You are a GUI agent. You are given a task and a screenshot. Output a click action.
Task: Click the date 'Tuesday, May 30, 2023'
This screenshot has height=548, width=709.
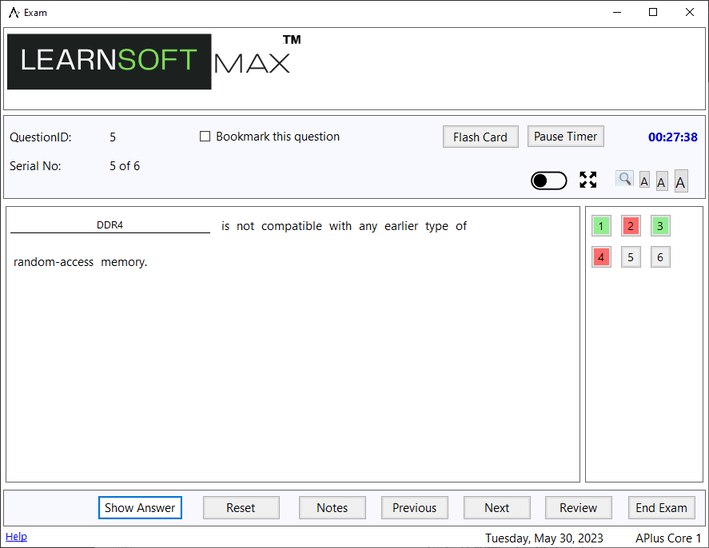click(544, 538)
